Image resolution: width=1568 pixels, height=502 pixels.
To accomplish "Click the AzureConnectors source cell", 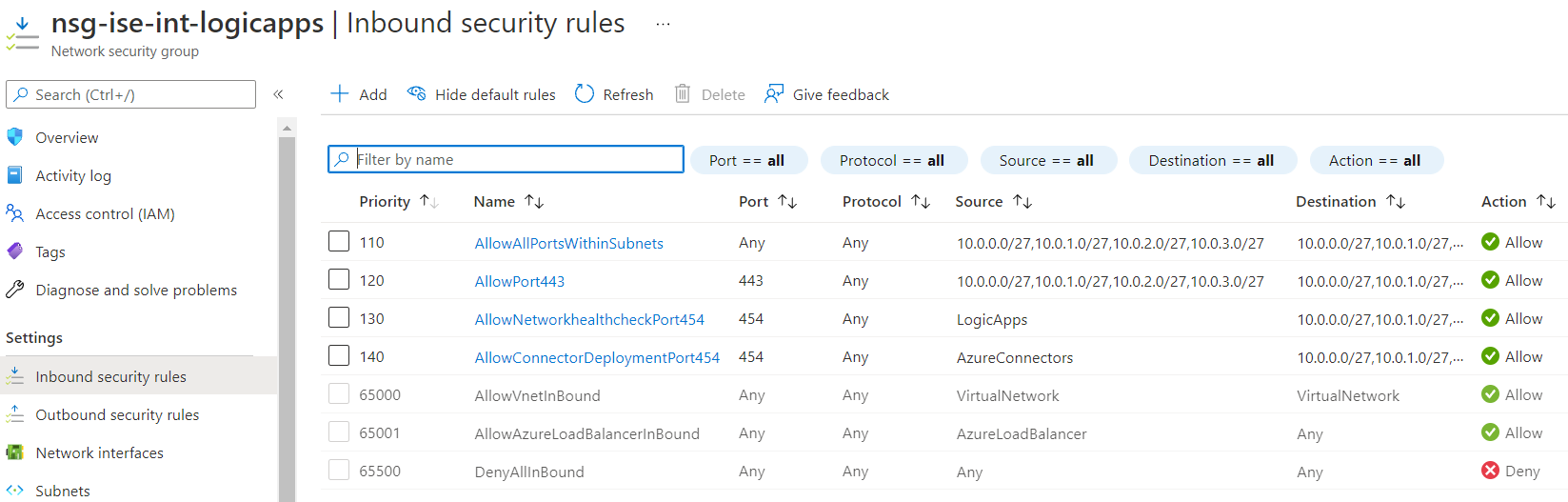I will [1015, 357].
